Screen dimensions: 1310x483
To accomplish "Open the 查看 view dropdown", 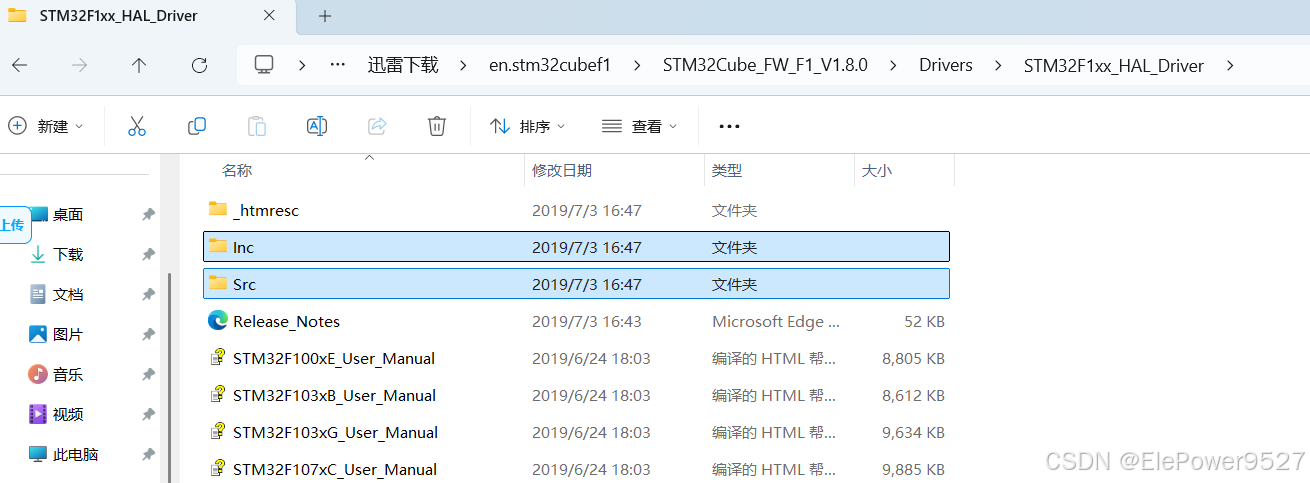I will [x=640, y=126].
